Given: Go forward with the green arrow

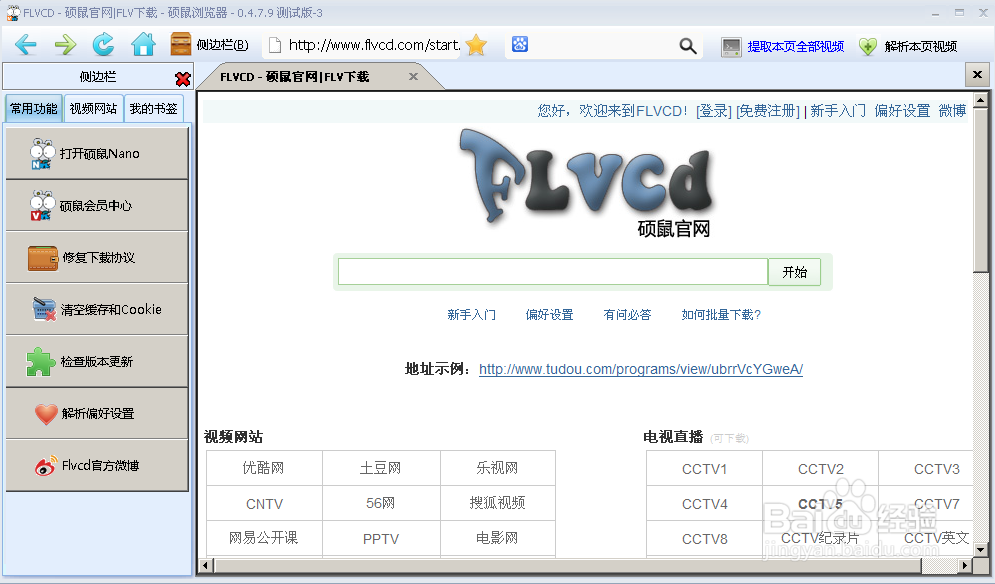Looking at the screenshot, I should pos(65,45).
